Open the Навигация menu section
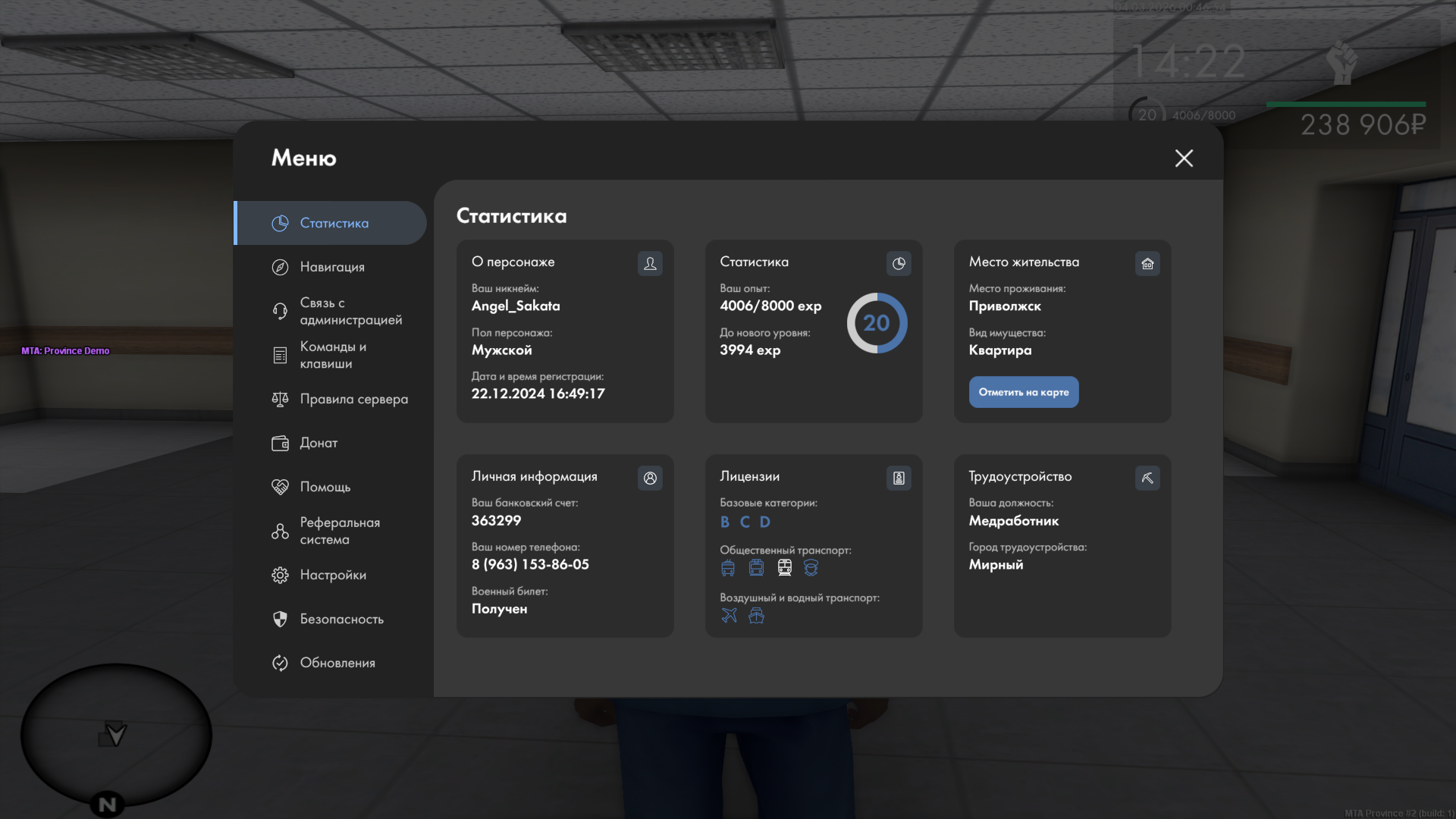The height and width of the screenshot is (819, 1456). coord(331,267)
